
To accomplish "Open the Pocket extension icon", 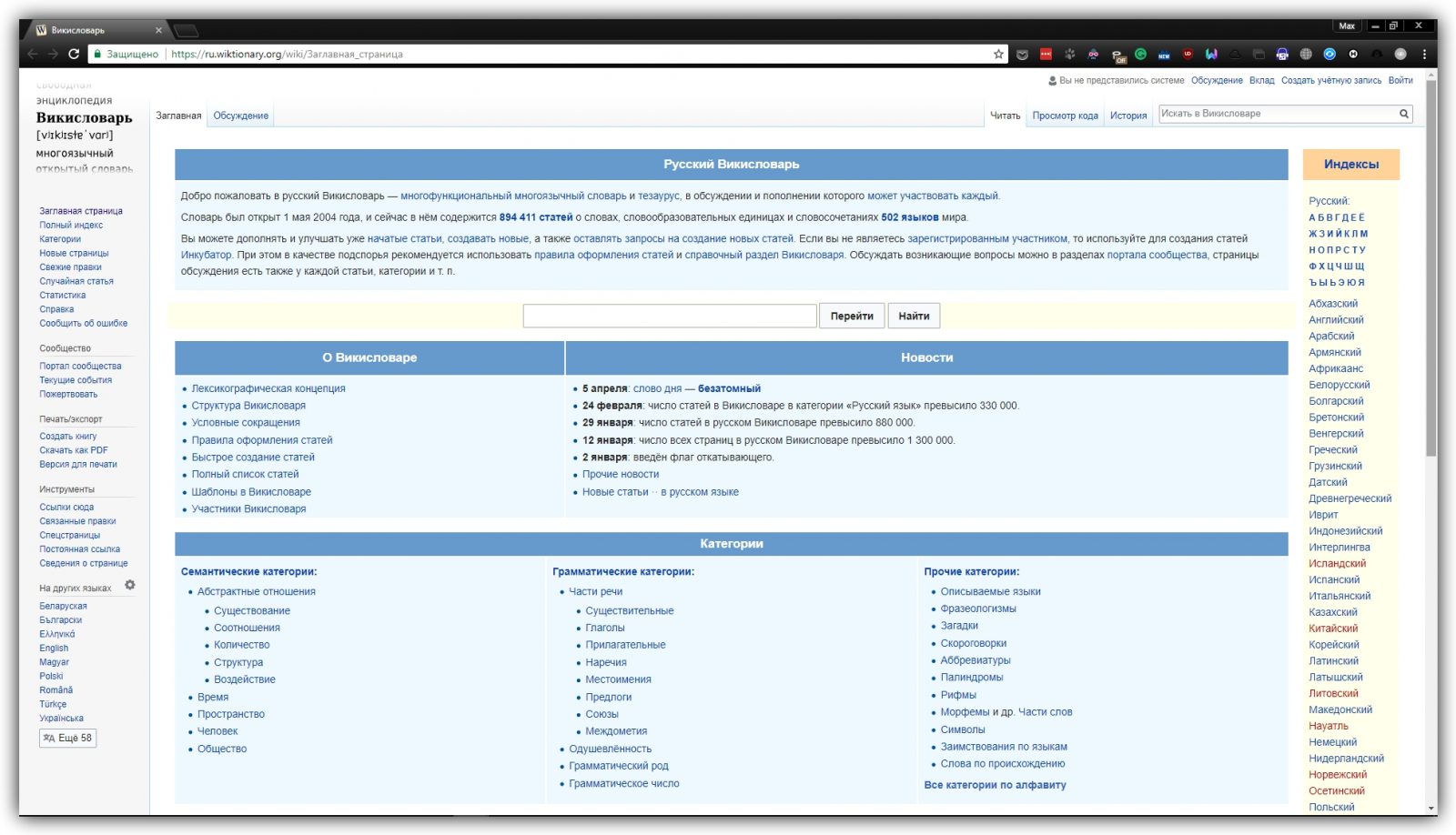I will click(x=1022, y=55).
